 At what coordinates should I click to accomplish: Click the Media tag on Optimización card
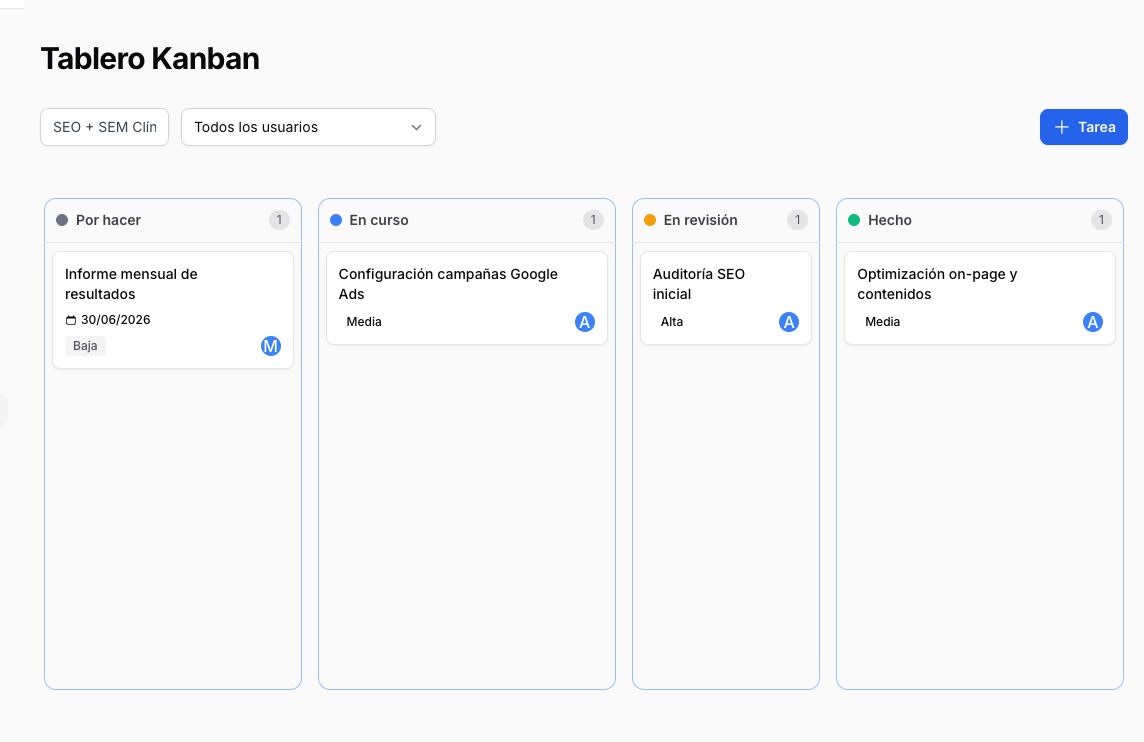(x=883, y=322)
